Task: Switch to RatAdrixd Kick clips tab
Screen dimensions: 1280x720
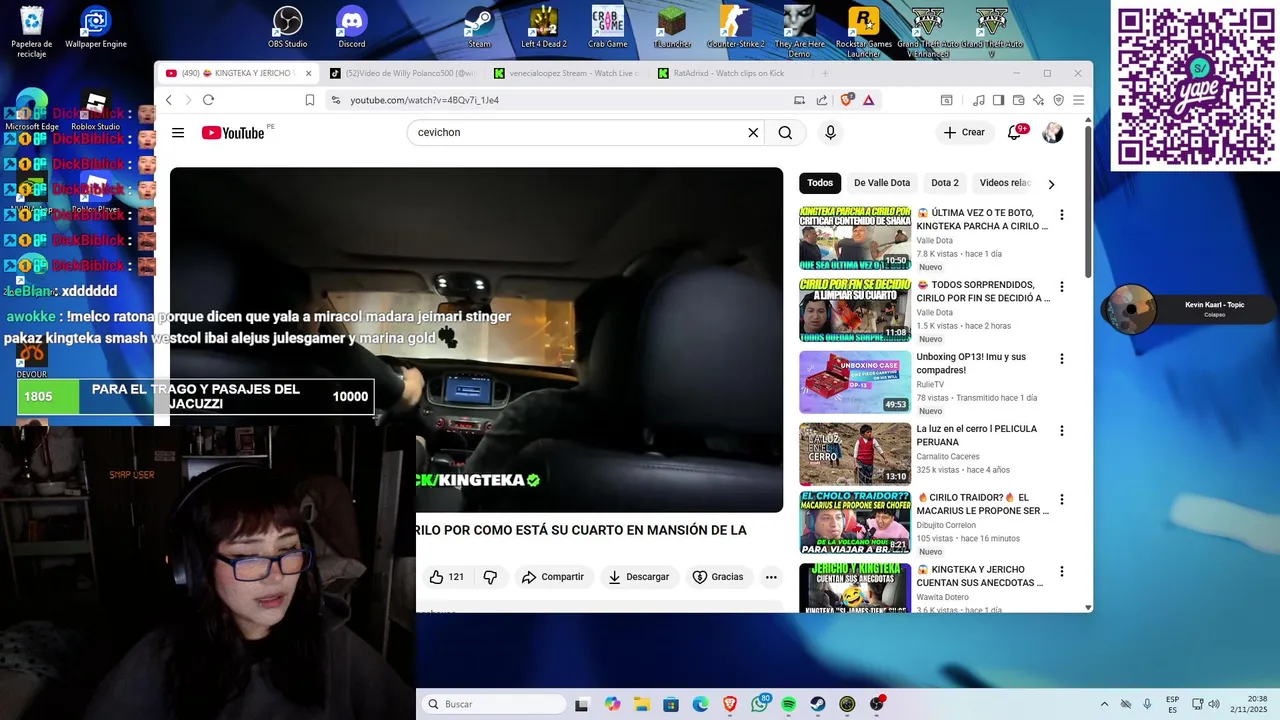Action: 730,73
